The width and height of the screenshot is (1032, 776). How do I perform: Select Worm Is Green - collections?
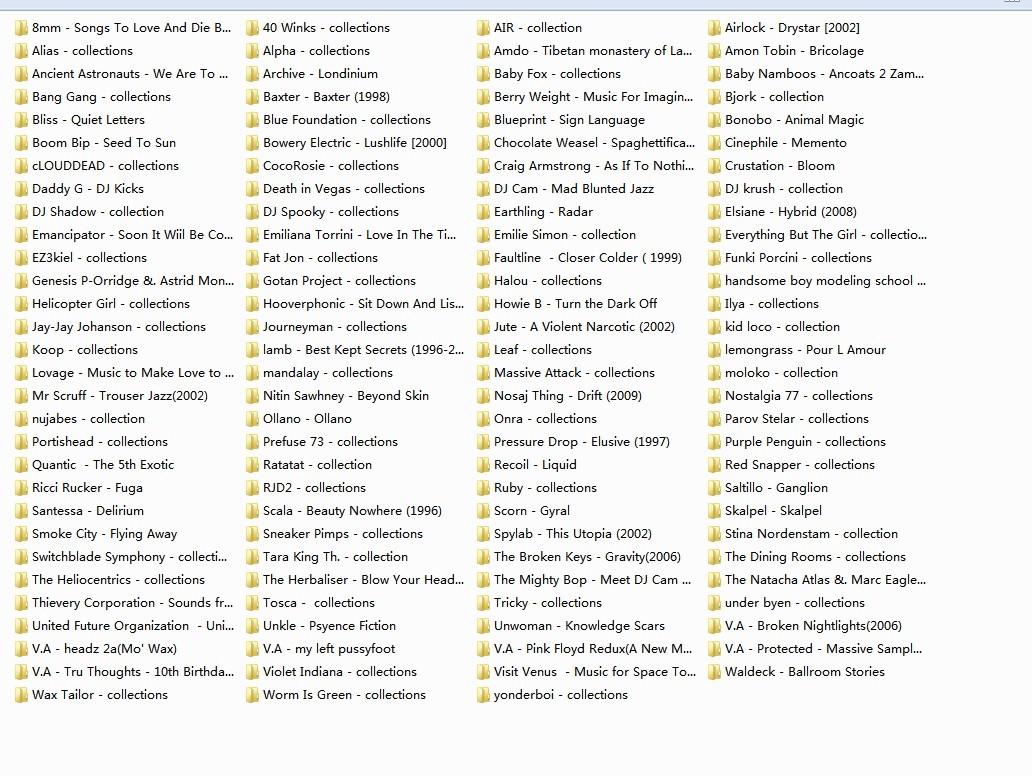pos(344,695)
